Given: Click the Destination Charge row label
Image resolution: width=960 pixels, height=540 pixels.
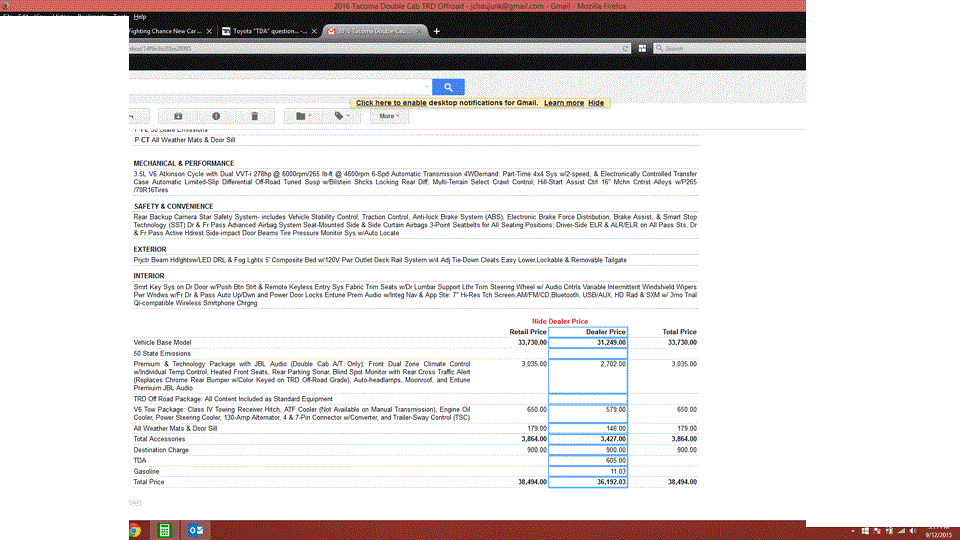Looking at the screenshot, I should pos(161,450).
